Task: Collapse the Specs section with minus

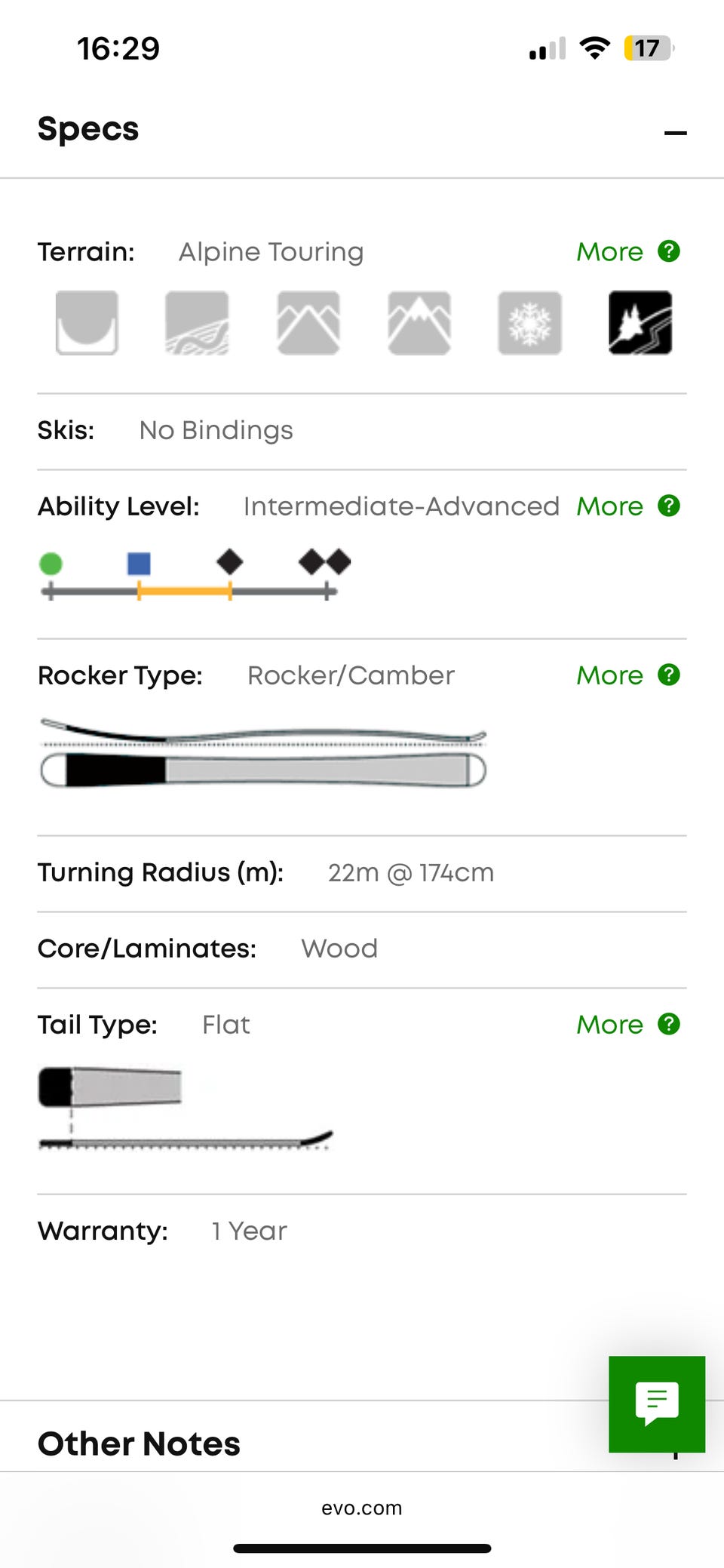Action: [x=675, y=134]
